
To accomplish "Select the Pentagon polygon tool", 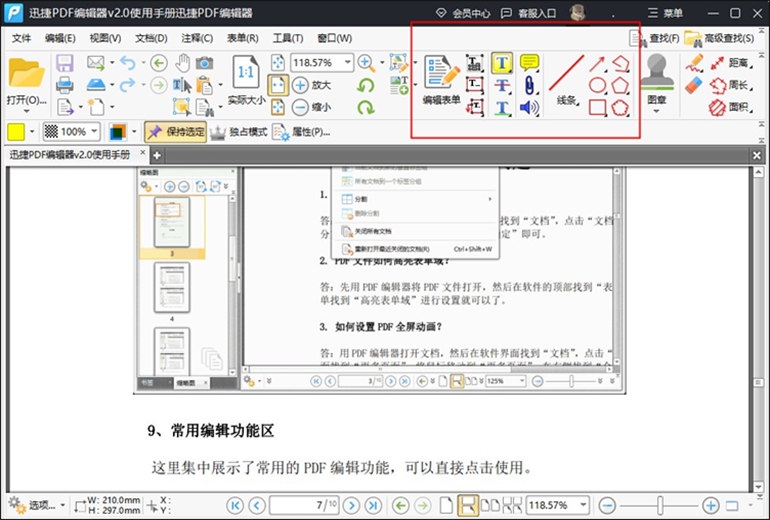I will [620, 85].
